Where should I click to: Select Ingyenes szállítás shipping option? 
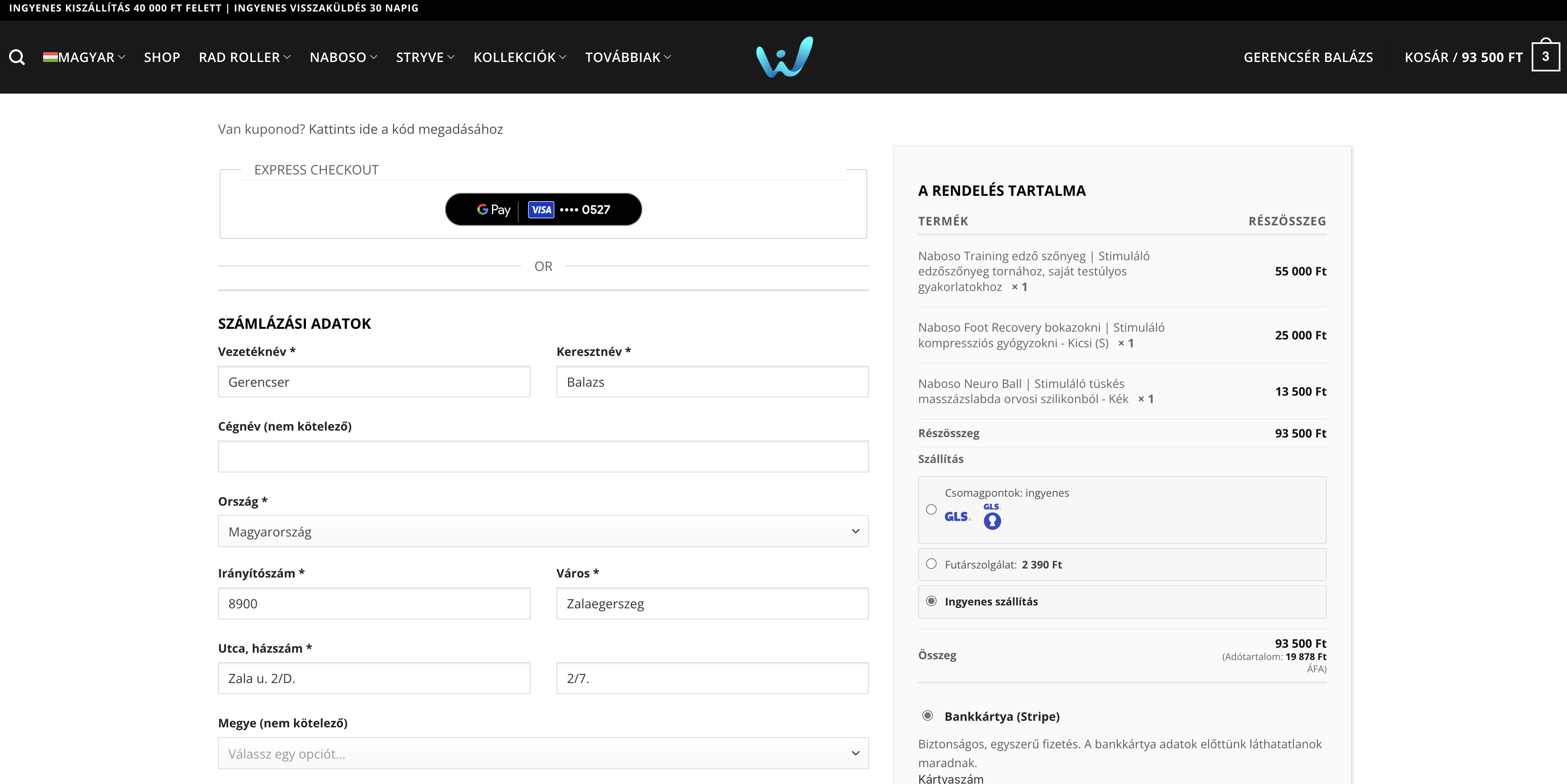pos(931,601)
